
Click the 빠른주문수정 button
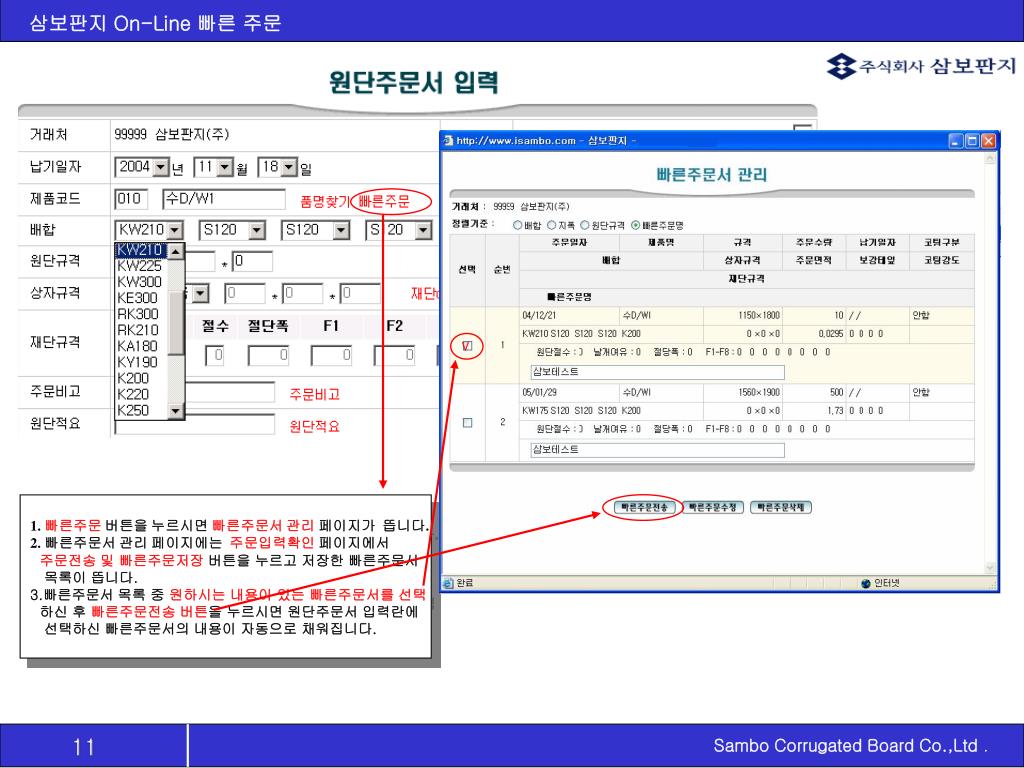point(712,507)
